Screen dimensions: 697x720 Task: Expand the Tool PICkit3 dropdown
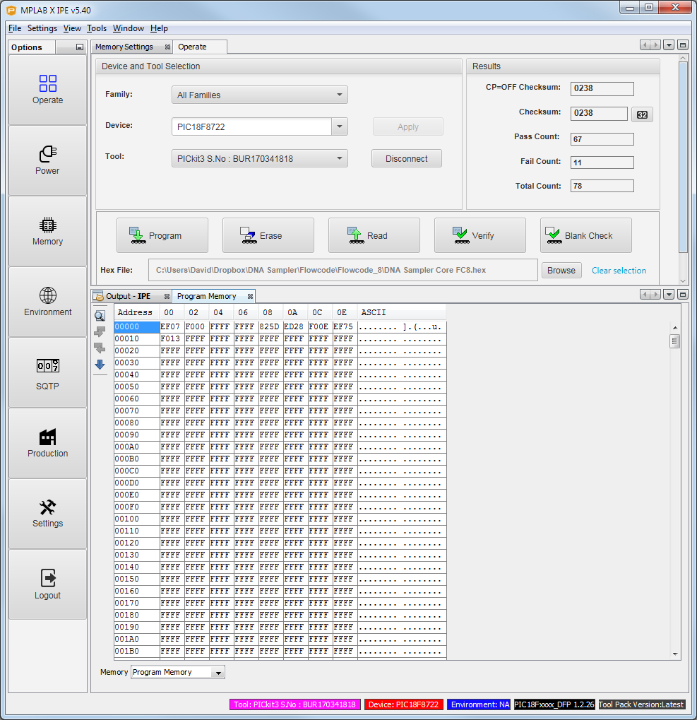click(259, 158)
